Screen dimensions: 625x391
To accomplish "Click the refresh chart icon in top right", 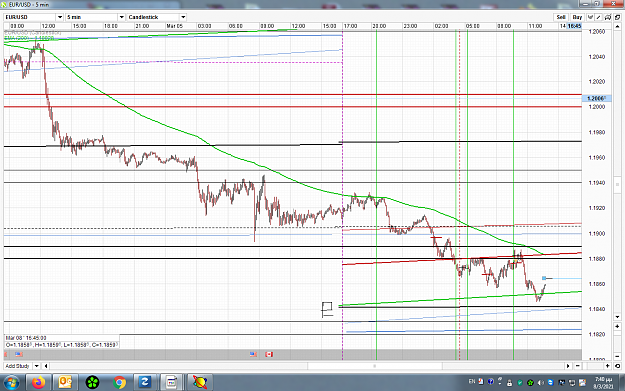I will coord(617,17).
